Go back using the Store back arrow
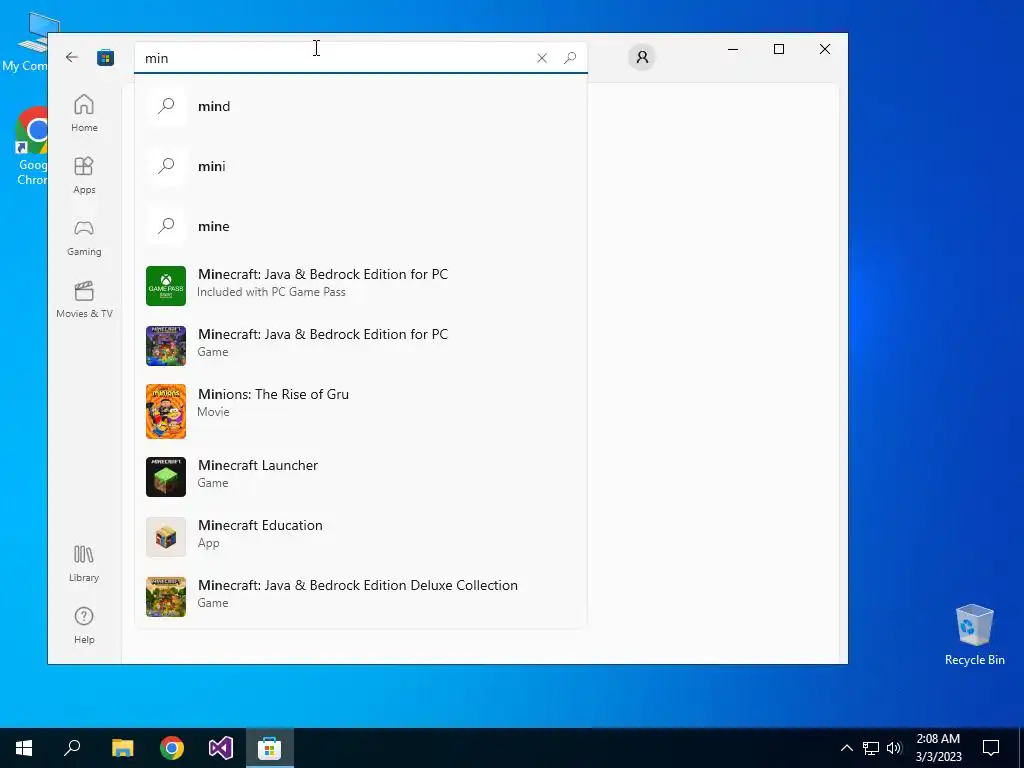This screenshot has height=768, width=1024. coord(72,57)
